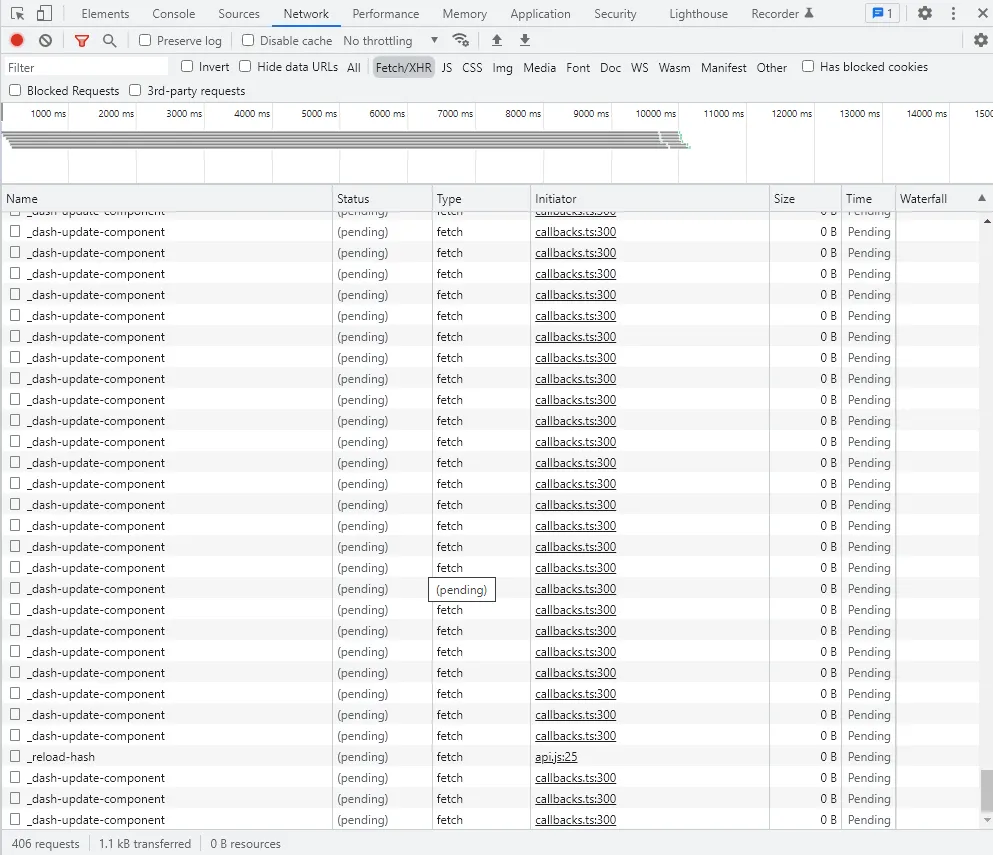This screenshot has height=855, width=993.
Task: Select the _reload-hash request
Action: 61,757
